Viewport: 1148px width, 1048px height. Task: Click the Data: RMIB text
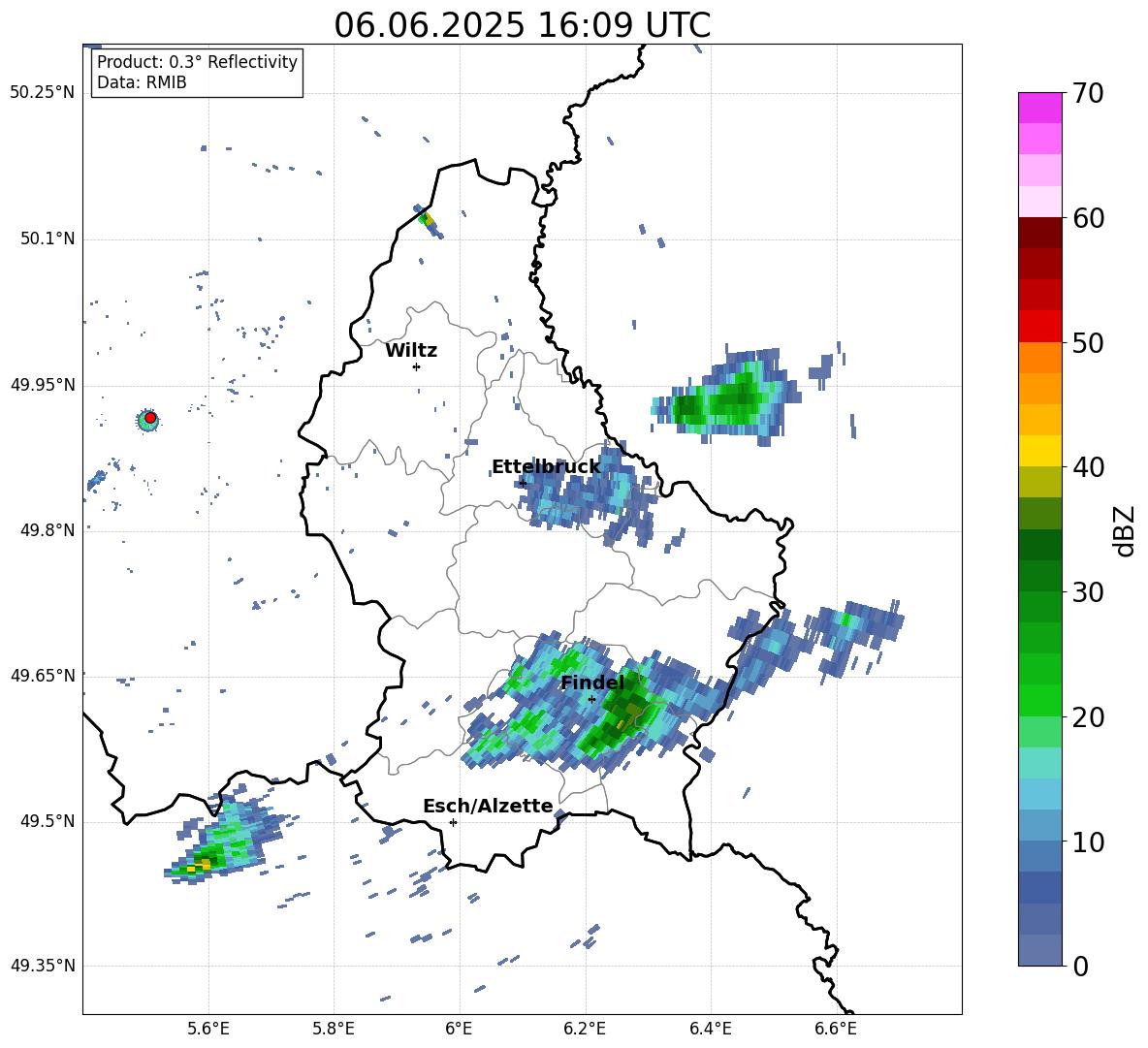tap(142, 82)
